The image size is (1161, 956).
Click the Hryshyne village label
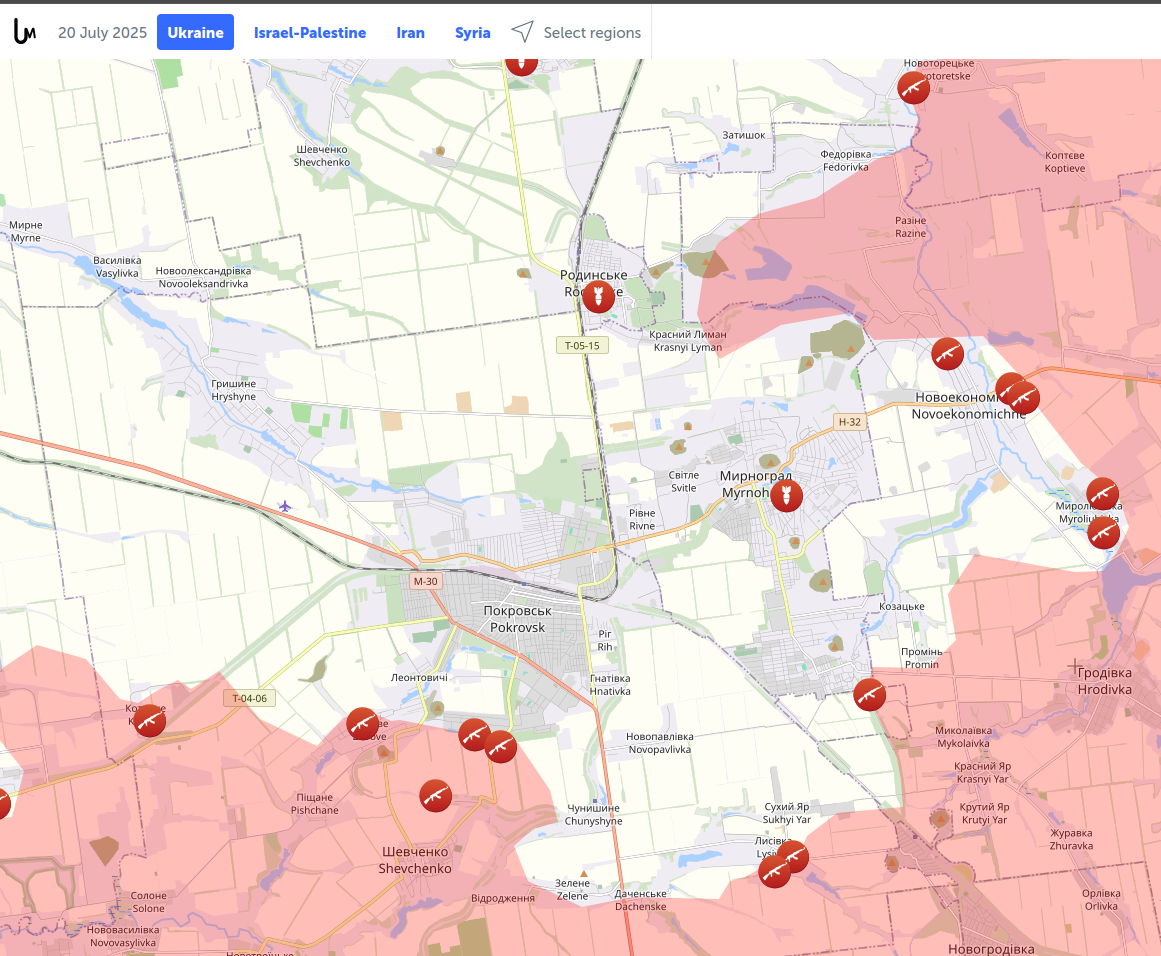pyautogui.click(x=234, y=390)
